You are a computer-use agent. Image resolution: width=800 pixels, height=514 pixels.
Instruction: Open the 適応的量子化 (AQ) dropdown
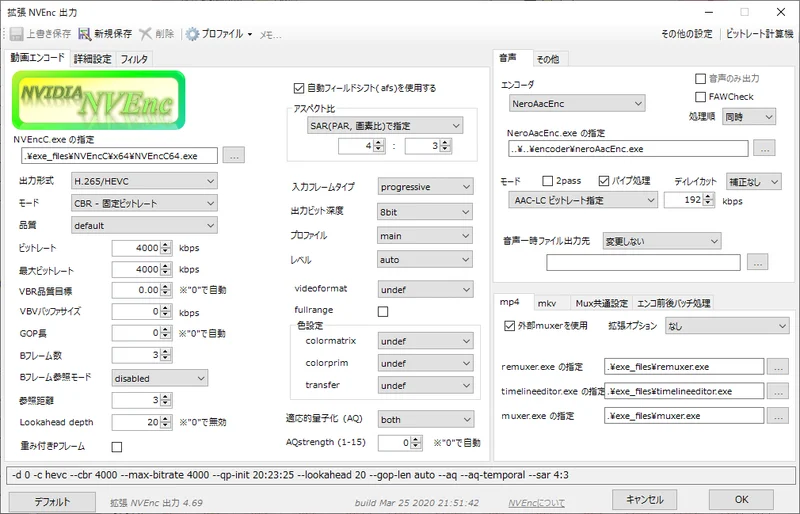[425, 420]
